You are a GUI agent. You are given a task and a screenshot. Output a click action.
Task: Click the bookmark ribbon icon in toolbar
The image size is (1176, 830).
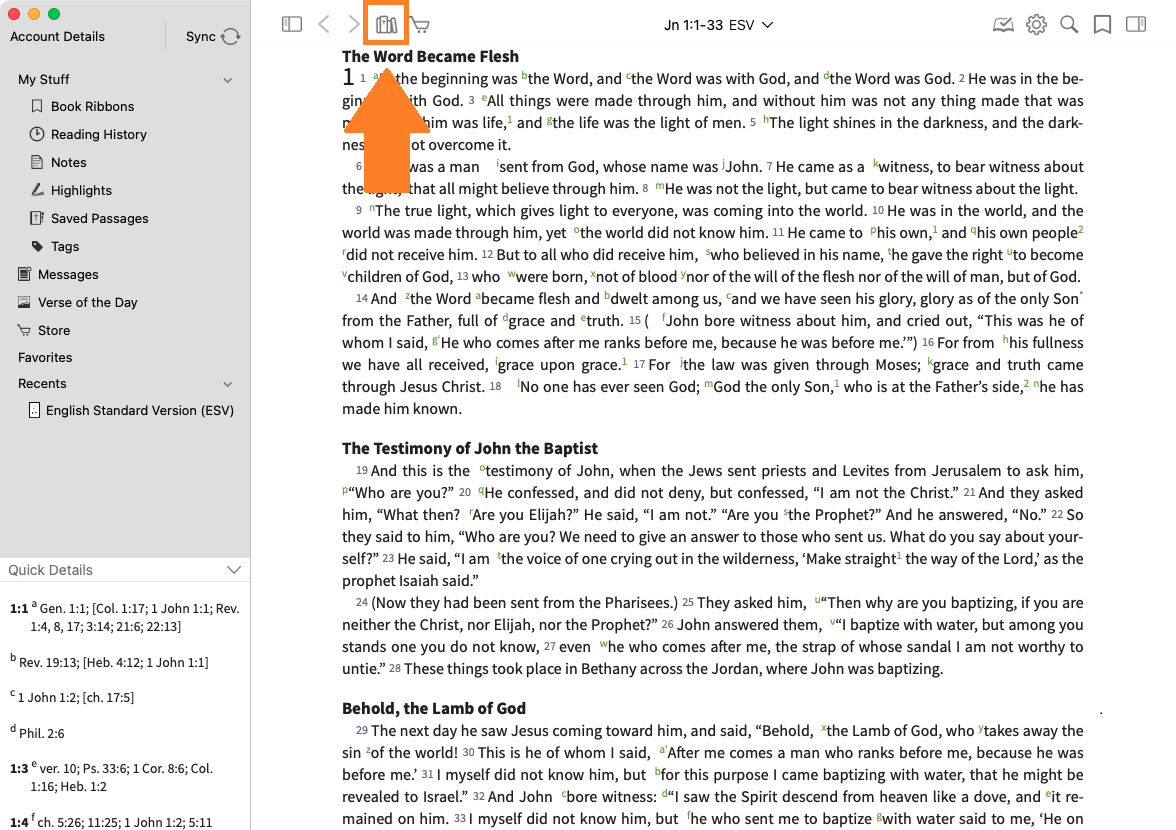(x=1102, y=25)
